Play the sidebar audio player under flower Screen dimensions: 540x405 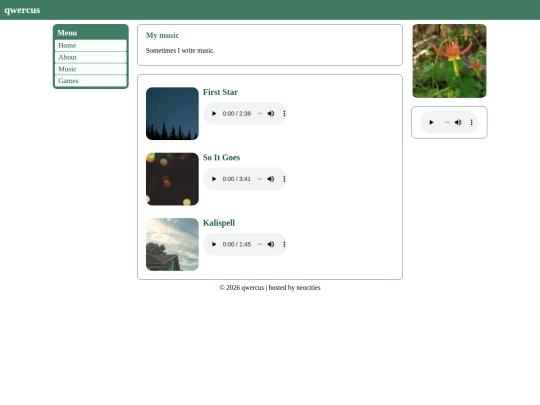431,122
